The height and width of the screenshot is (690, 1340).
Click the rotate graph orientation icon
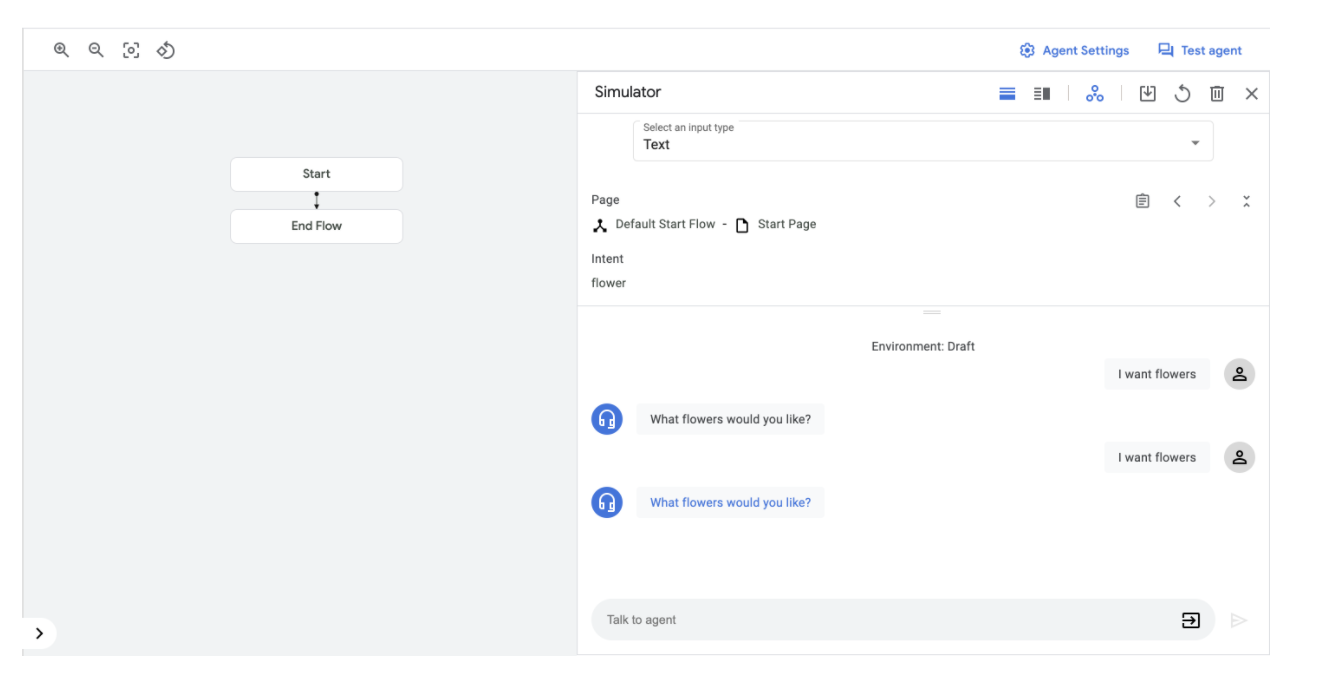pyautogui.click(x=166, y=49)
